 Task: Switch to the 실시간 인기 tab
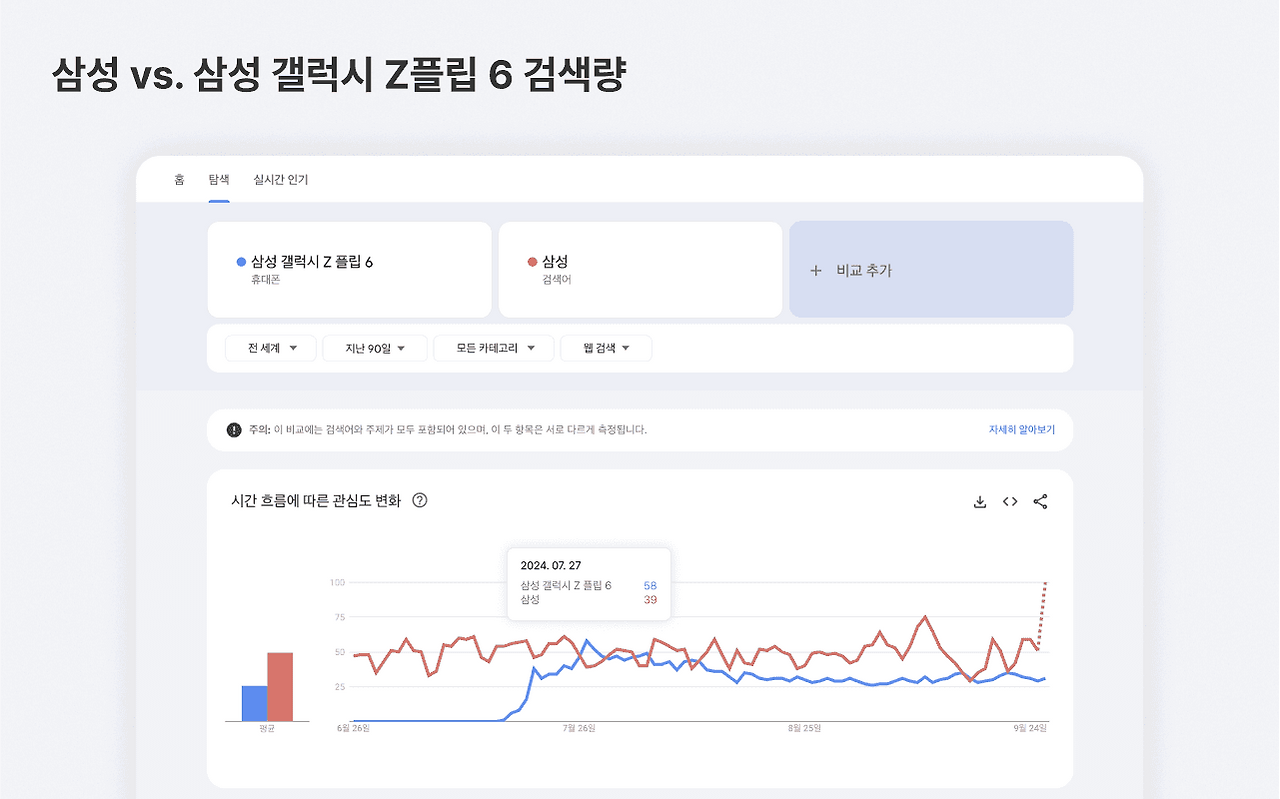281,180
